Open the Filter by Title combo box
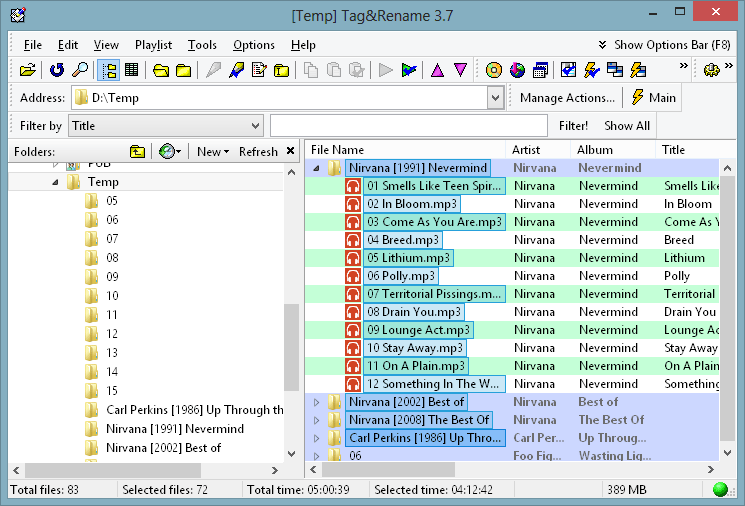This screenshot has height=506, width=745. pyautogui.click(x=166, y=126)
